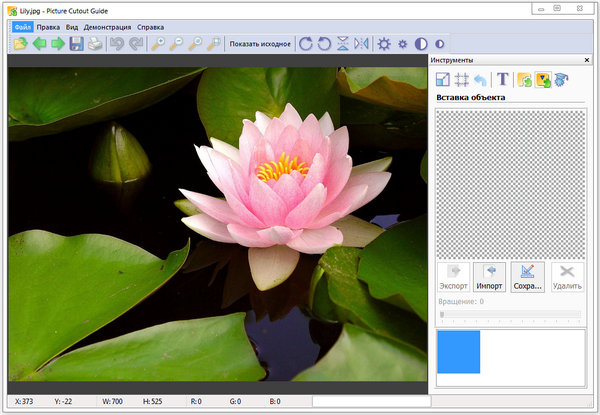Click the printer icon in toolbar
Image resolution: width=600 pixels, height=415 pixels.
tap(95, 44)
